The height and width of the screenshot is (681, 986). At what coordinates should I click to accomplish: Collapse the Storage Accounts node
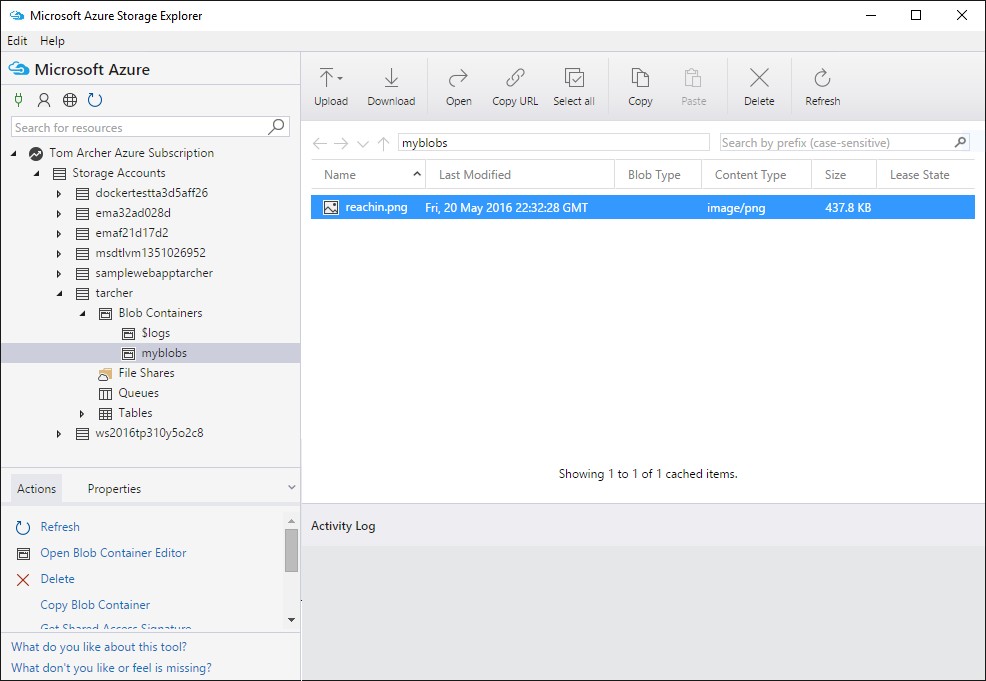36,173
